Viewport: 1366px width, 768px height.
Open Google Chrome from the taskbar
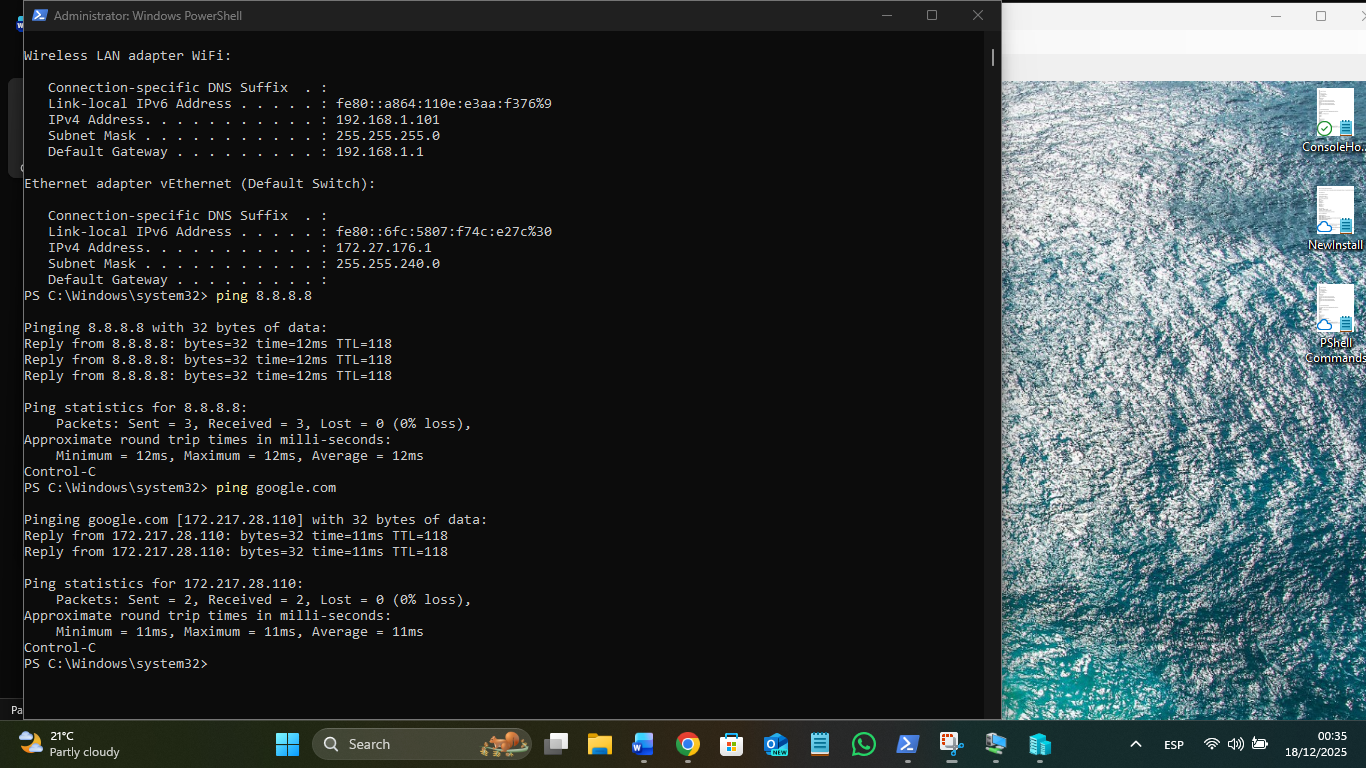[x=687, y=744]
